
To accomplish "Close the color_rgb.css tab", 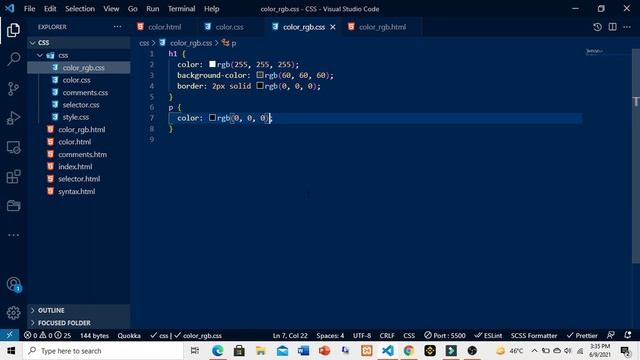I will click(x=333, y=27).
